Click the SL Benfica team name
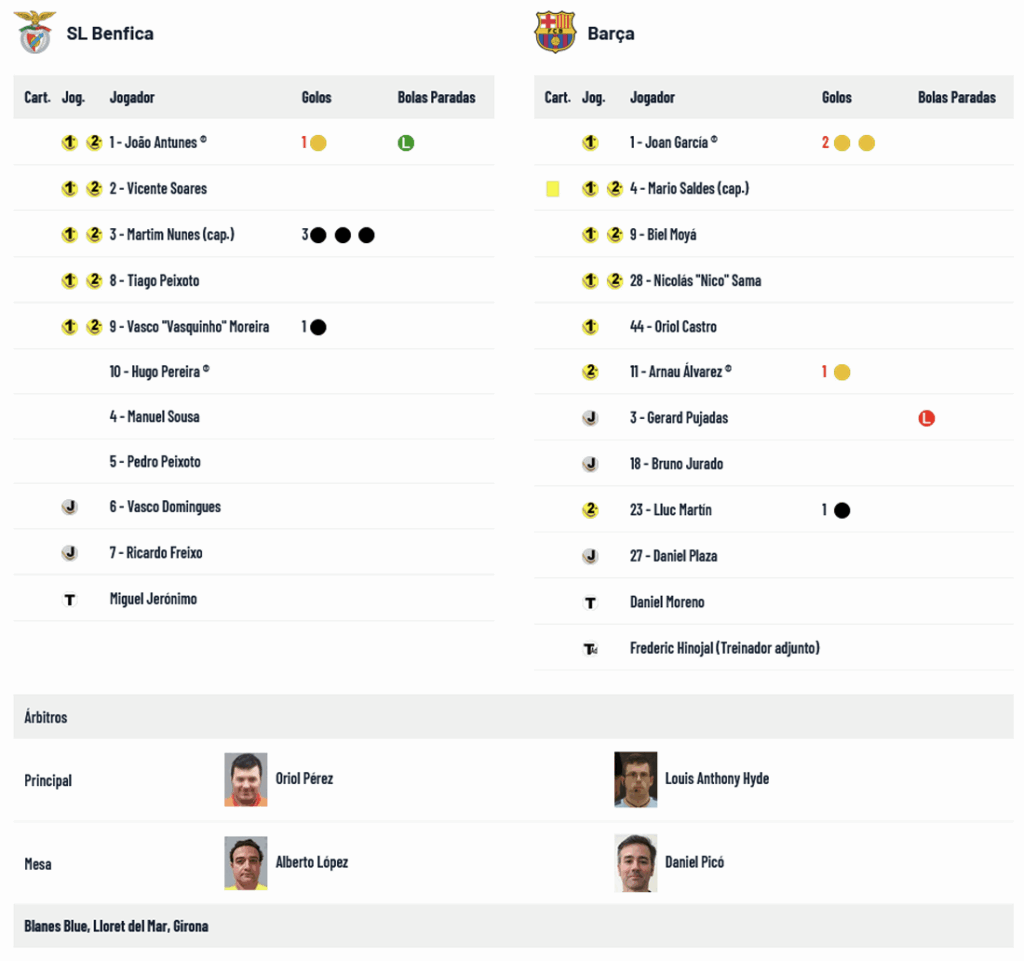Image resolution: width=1024 pixels, height=961 pixels. [110, 33]
